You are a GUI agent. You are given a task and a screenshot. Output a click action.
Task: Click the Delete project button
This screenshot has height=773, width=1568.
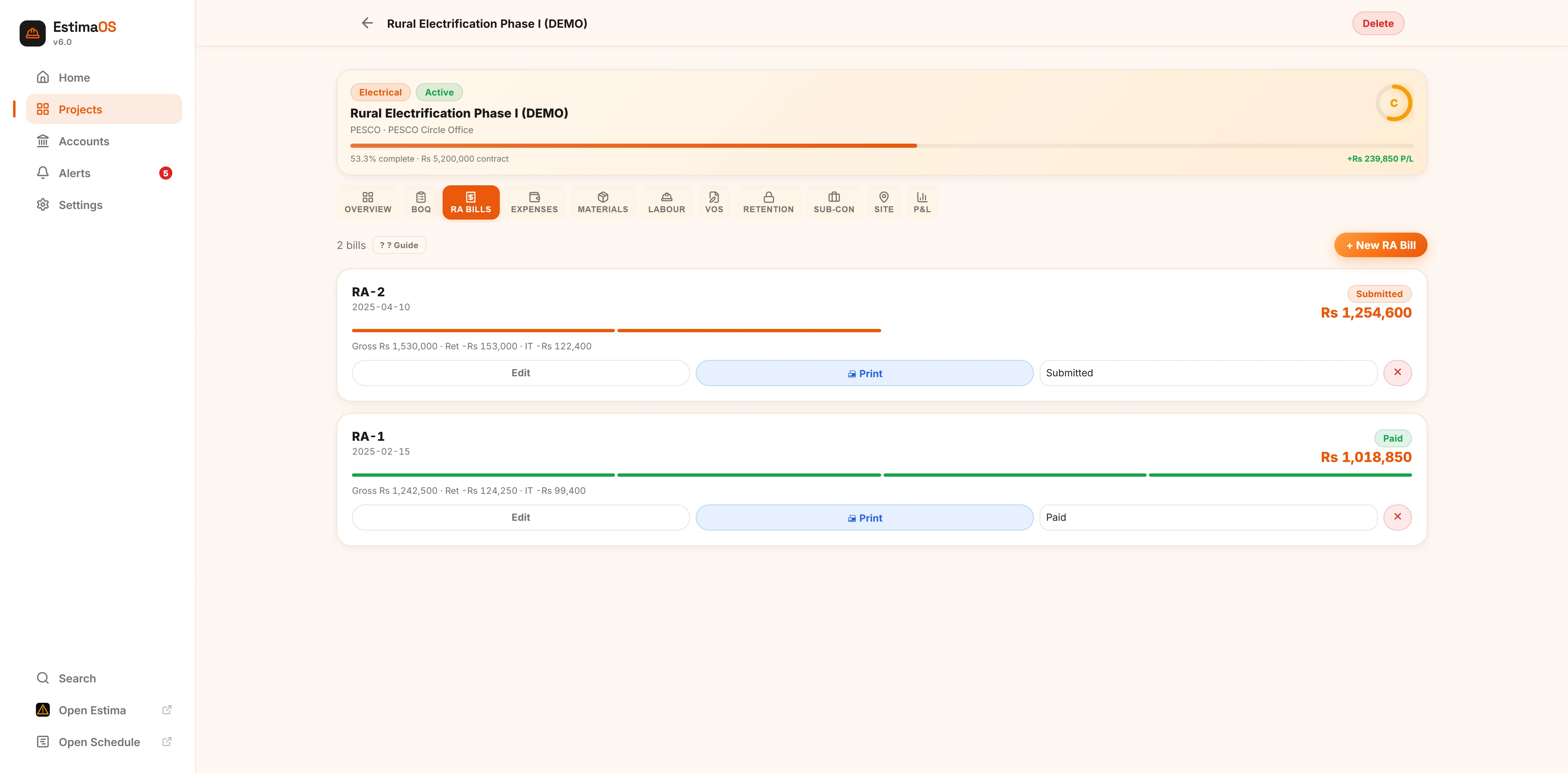tap(1377, 23)
